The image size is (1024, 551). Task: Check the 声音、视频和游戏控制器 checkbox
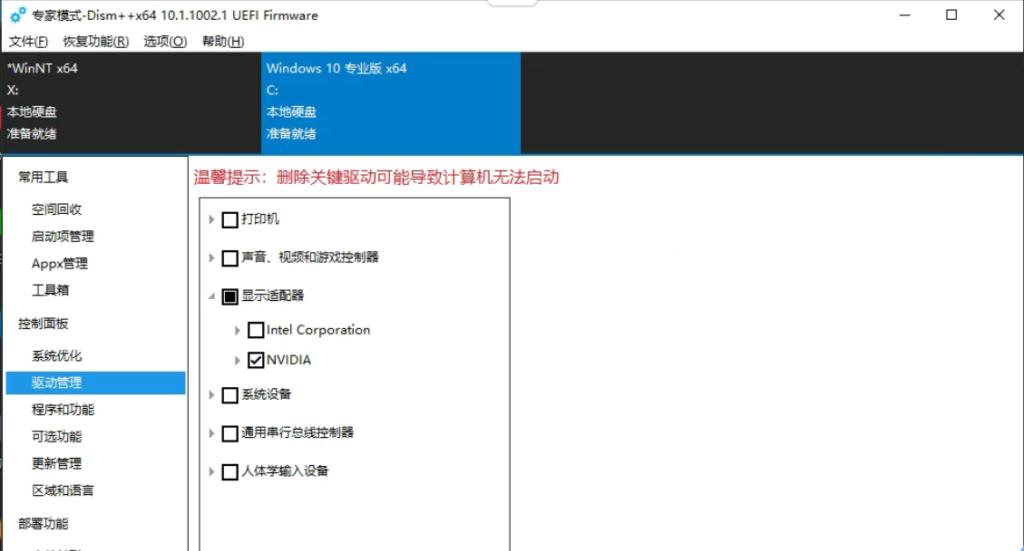tap(230, 258)
